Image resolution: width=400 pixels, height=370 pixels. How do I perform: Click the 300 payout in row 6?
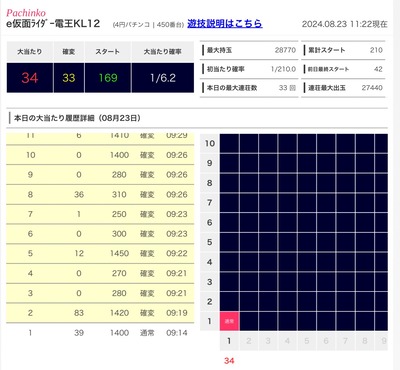coord(119,234)
